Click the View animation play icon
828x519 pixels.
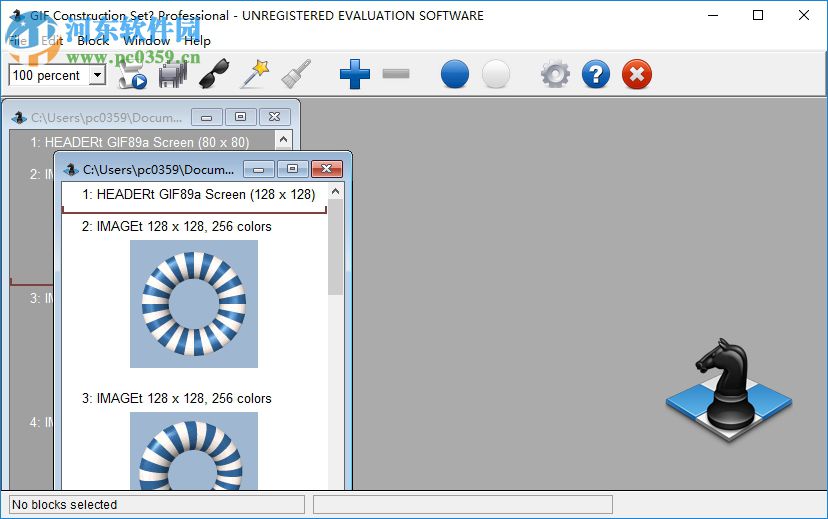[132, 74]
